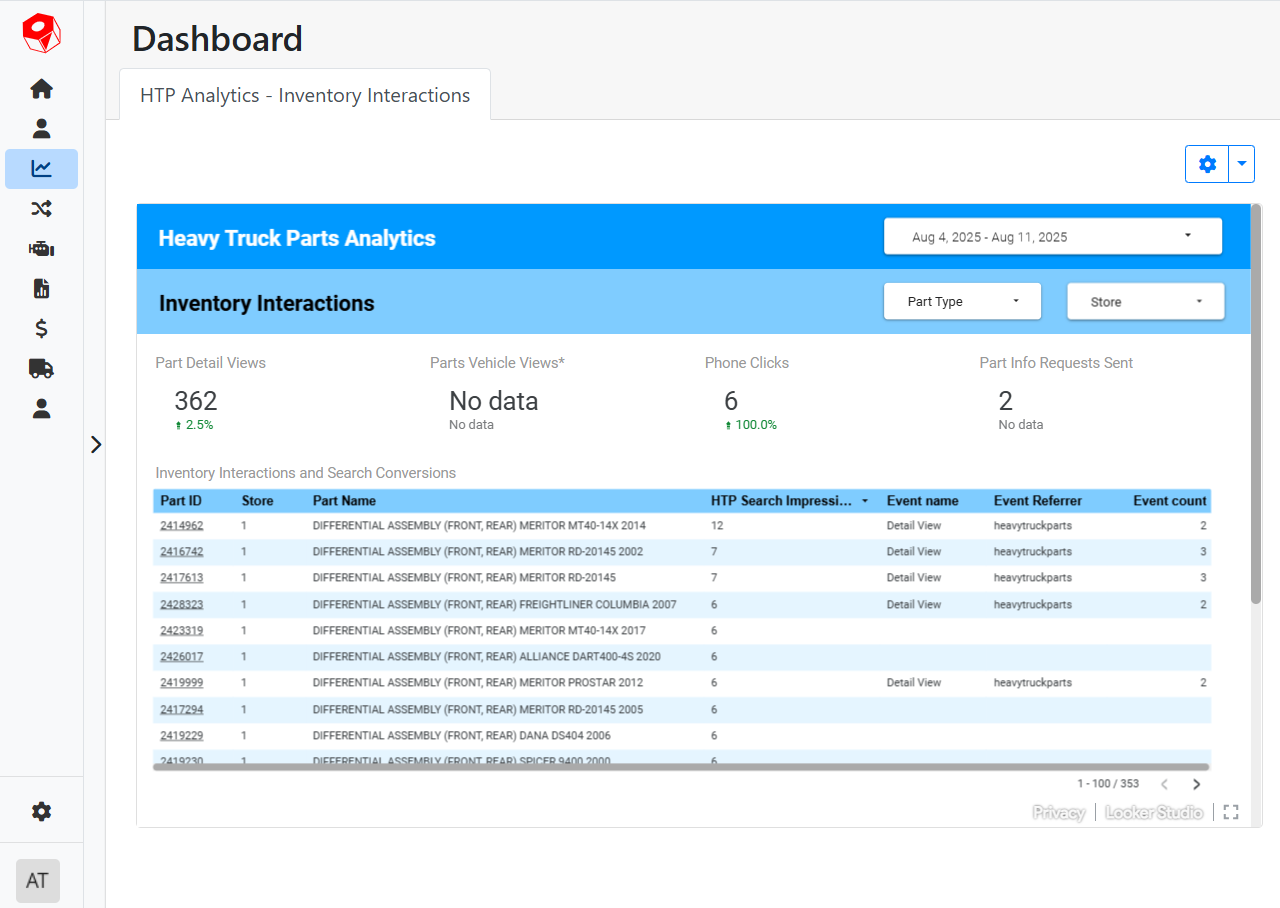Image resolution: width=1280 pixels, height=908 pixels.
Task: Open the dollar sign sidebar icon
Action: click(41, 328)
